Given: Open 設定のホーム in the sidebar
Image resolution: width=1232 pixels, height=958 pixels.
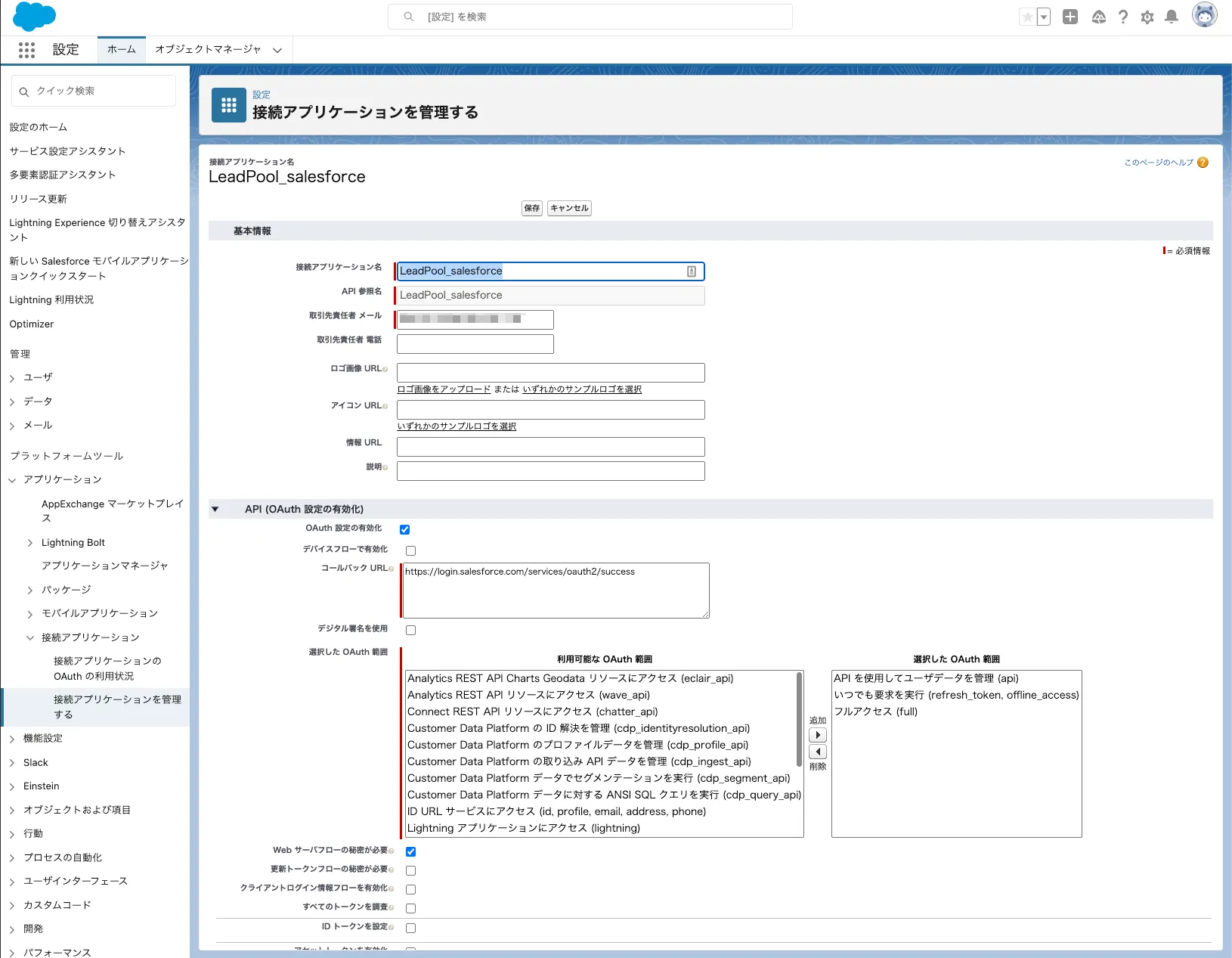Looking at the screenshot, I should tap(39, 127).
